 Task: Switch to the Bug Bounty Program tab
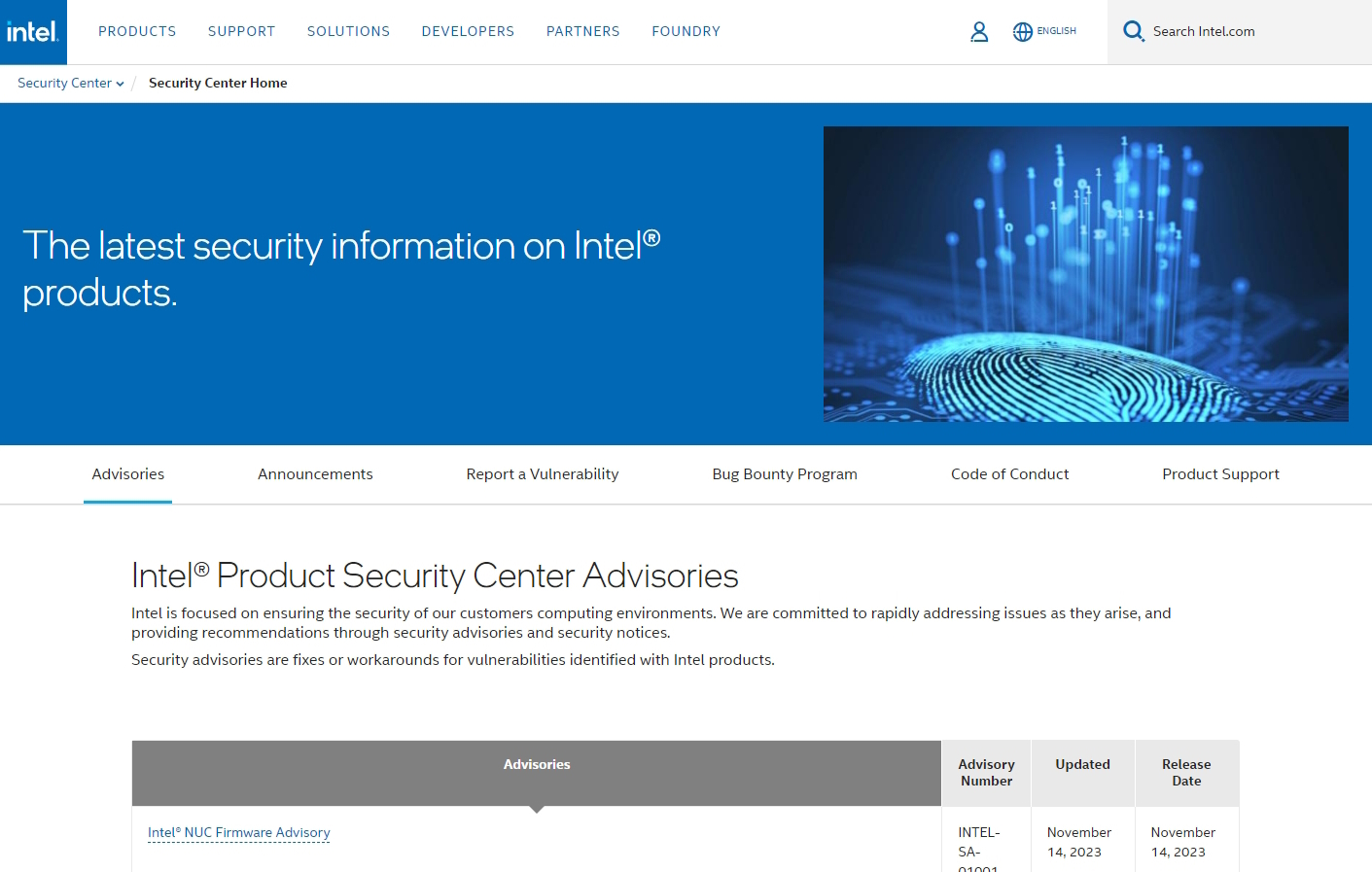pos(785,473)
